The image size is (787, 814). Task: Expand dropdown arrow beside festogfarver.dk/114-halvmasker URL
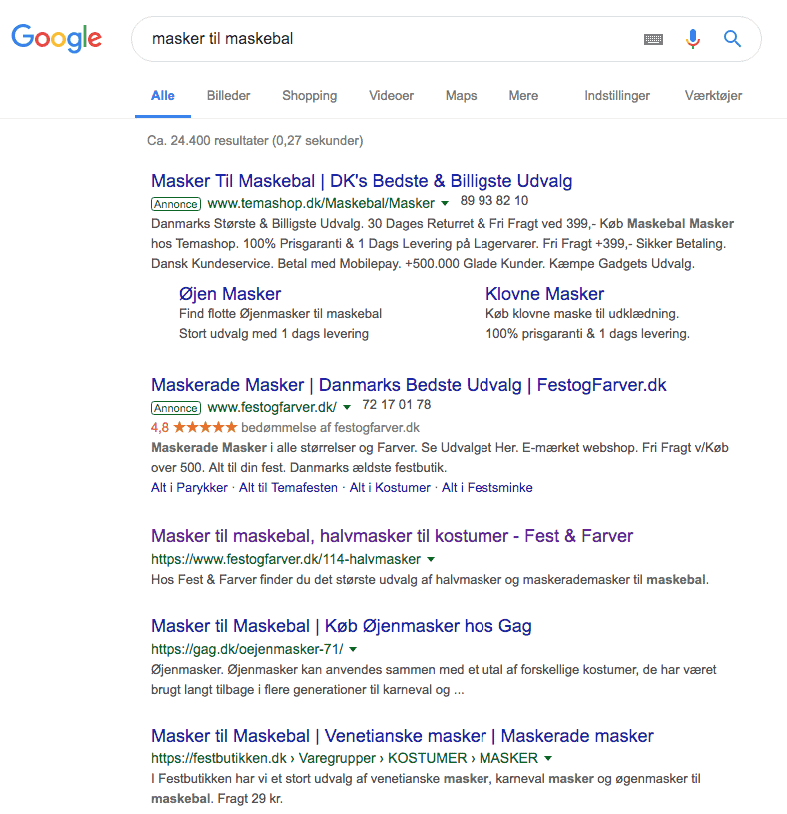[x=431, y=559]
